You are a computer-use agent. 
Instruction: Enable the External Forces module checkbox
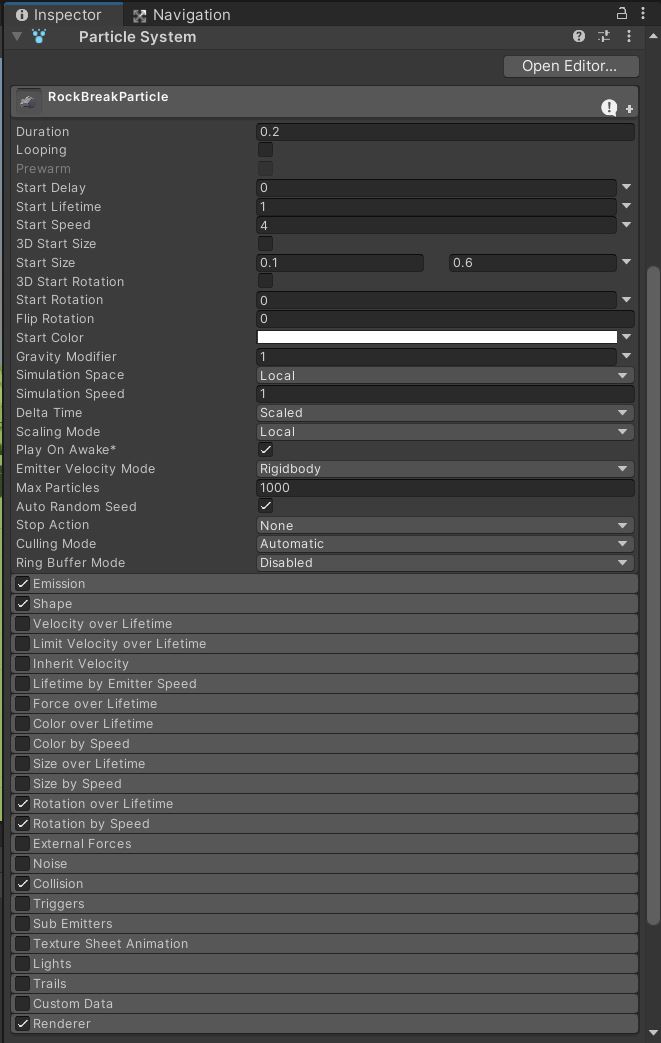click(23, 843)
